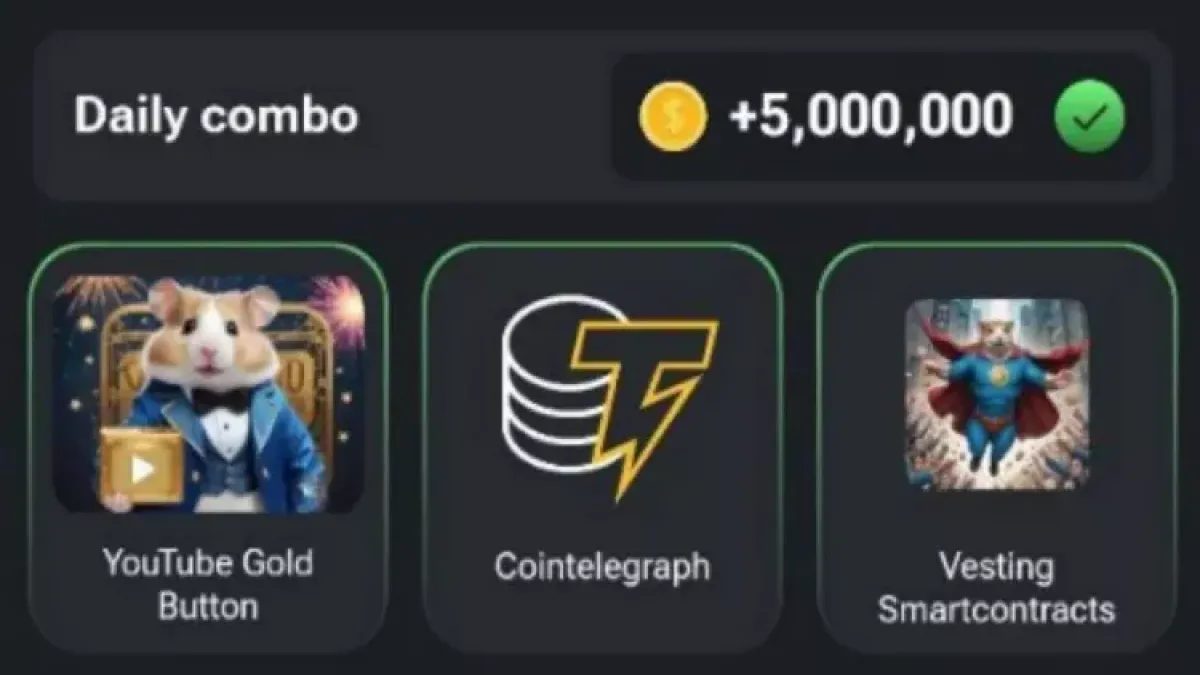Select the hamster in blue tuxedo image

208,394
